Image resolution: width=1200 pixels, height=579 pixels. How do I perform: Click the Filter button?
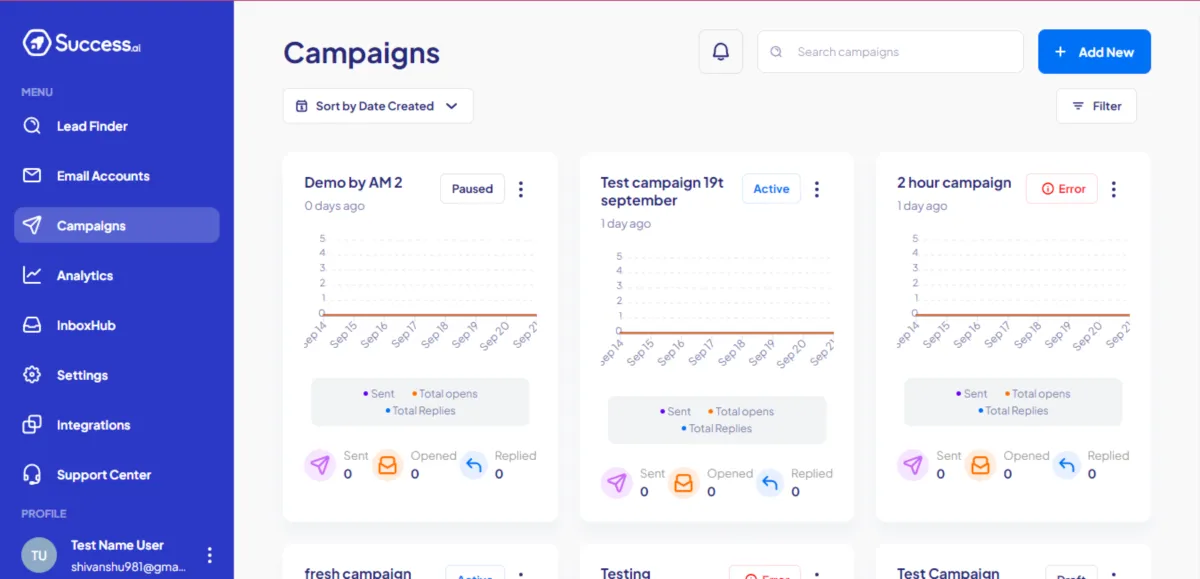(x=1096, y=106)
